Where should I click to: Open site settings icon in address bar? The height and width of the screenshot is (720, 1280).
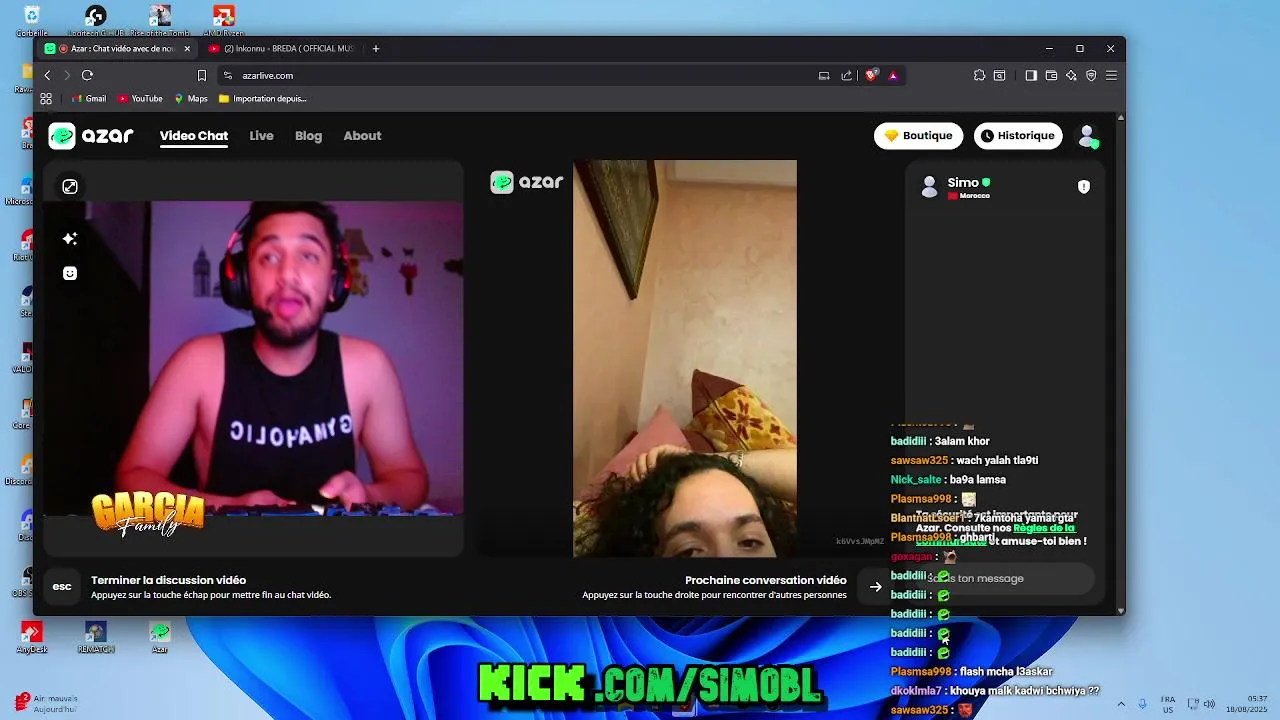(x=228, y=75)
